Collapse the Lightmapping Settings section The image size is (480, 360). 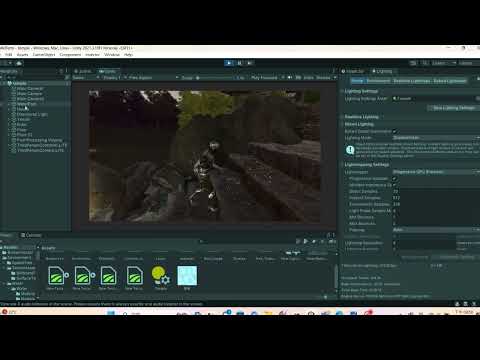pos(342,165)
